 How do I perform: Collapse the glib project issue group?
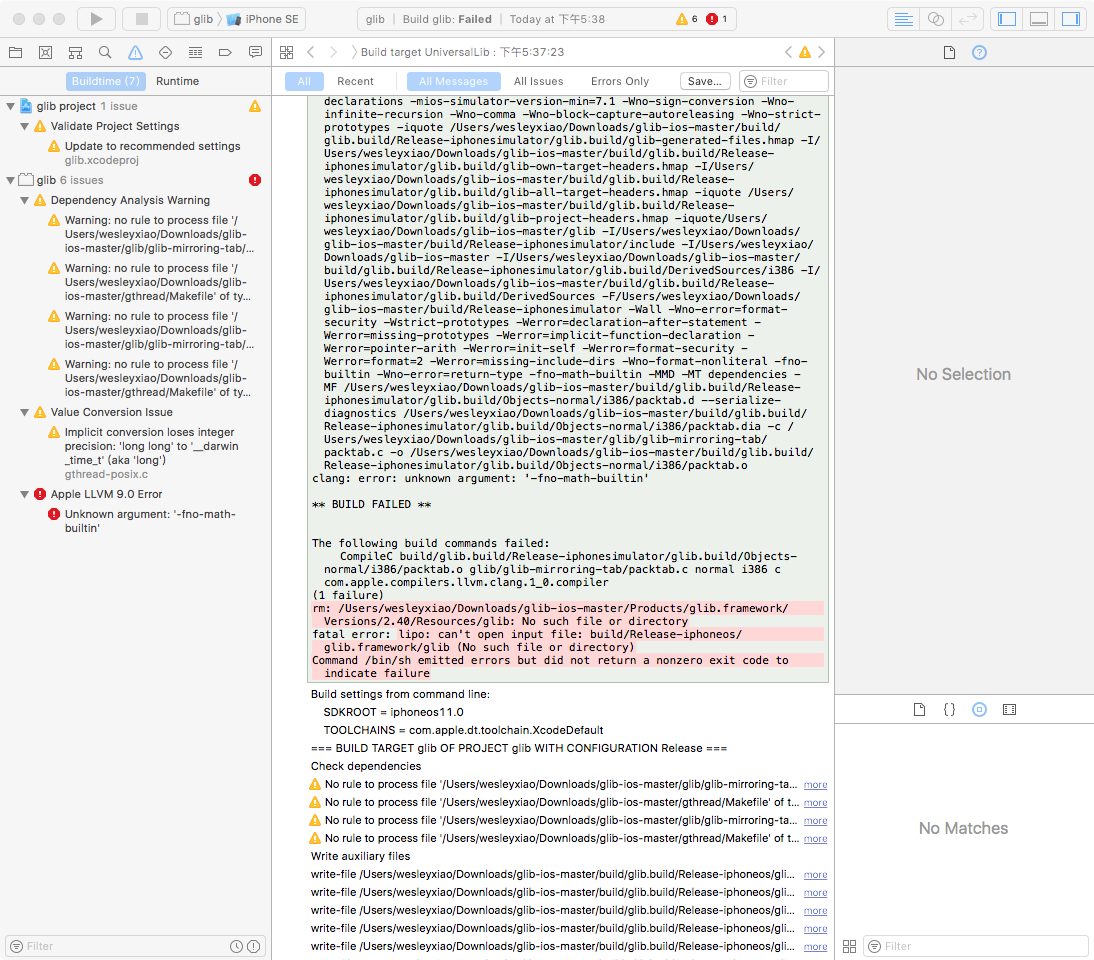pyautogui.click(x=10, y=106)
